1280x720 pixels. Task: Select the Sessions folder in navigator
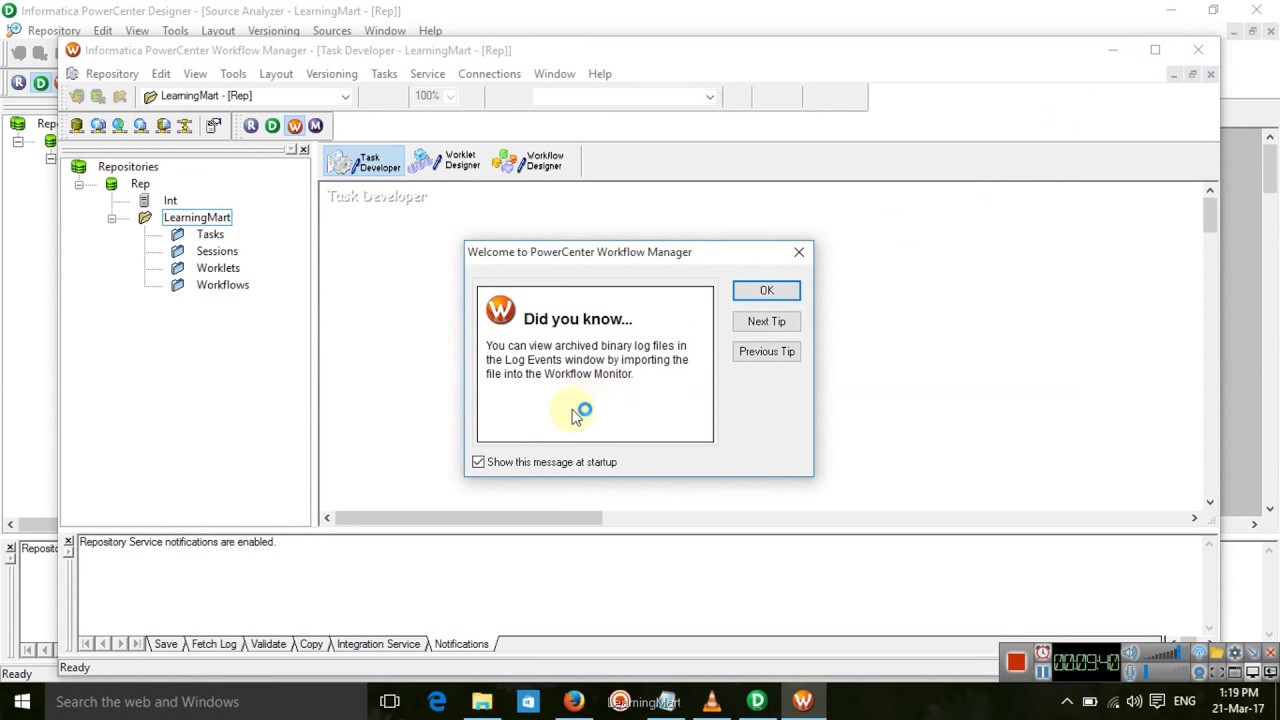(x=217, y=251)
